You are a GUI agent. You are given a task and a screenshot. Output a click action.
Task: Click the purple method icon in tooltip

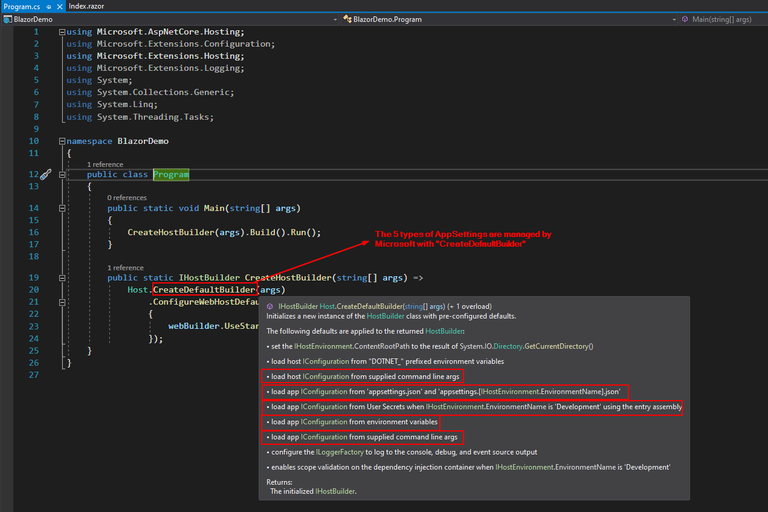point(269,305)
